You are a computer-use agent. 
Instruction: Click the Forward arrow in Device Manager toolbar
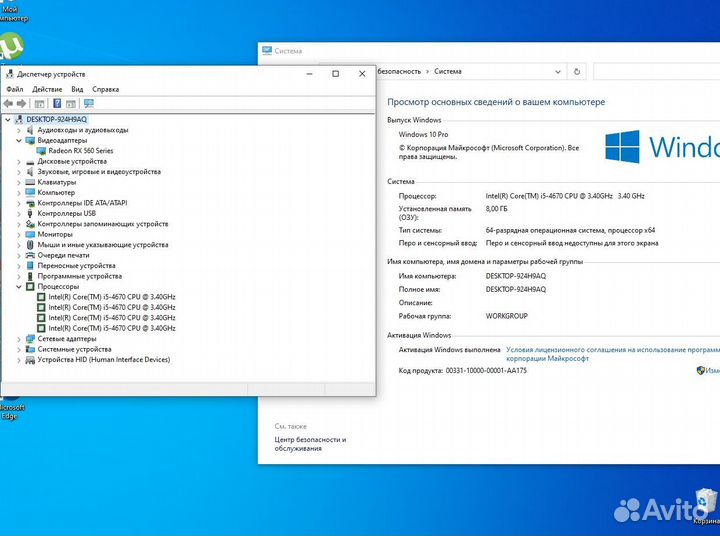click(x=21, y=104)
